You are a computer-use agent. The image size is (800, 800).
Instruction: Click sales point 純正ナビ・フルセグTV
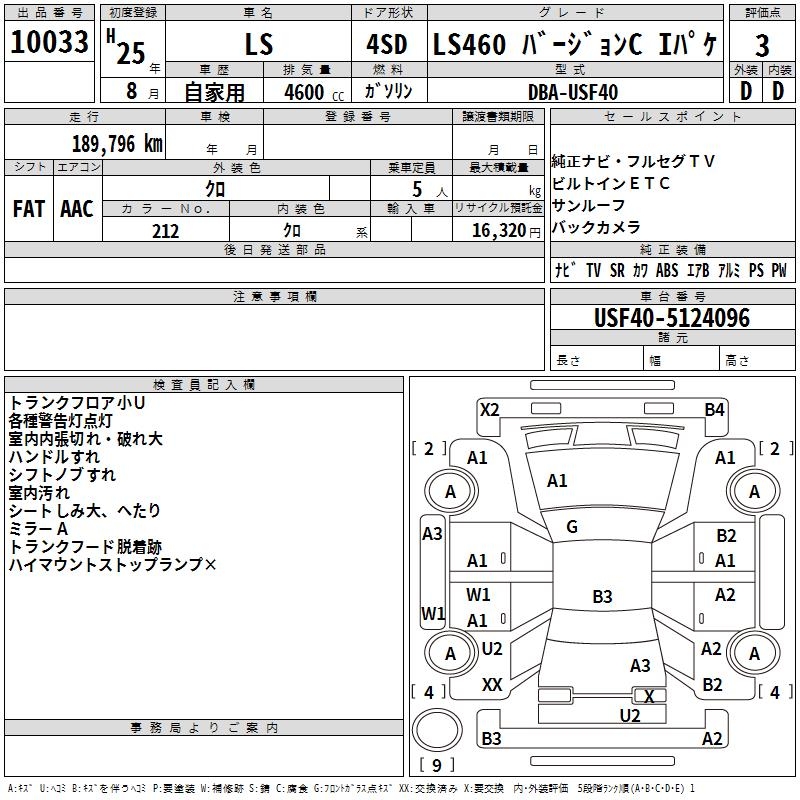633,161
